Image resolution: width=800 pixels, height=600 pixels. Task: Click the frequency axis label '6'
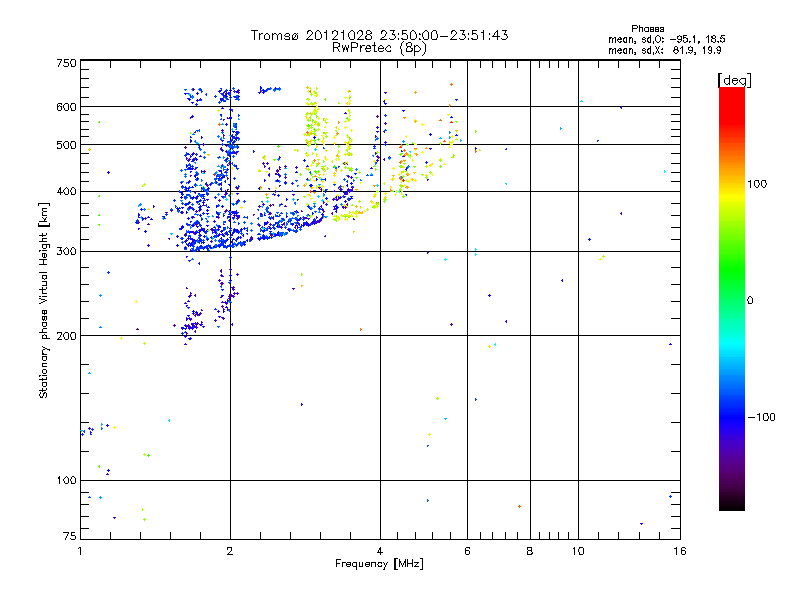(x=467, y=551)
